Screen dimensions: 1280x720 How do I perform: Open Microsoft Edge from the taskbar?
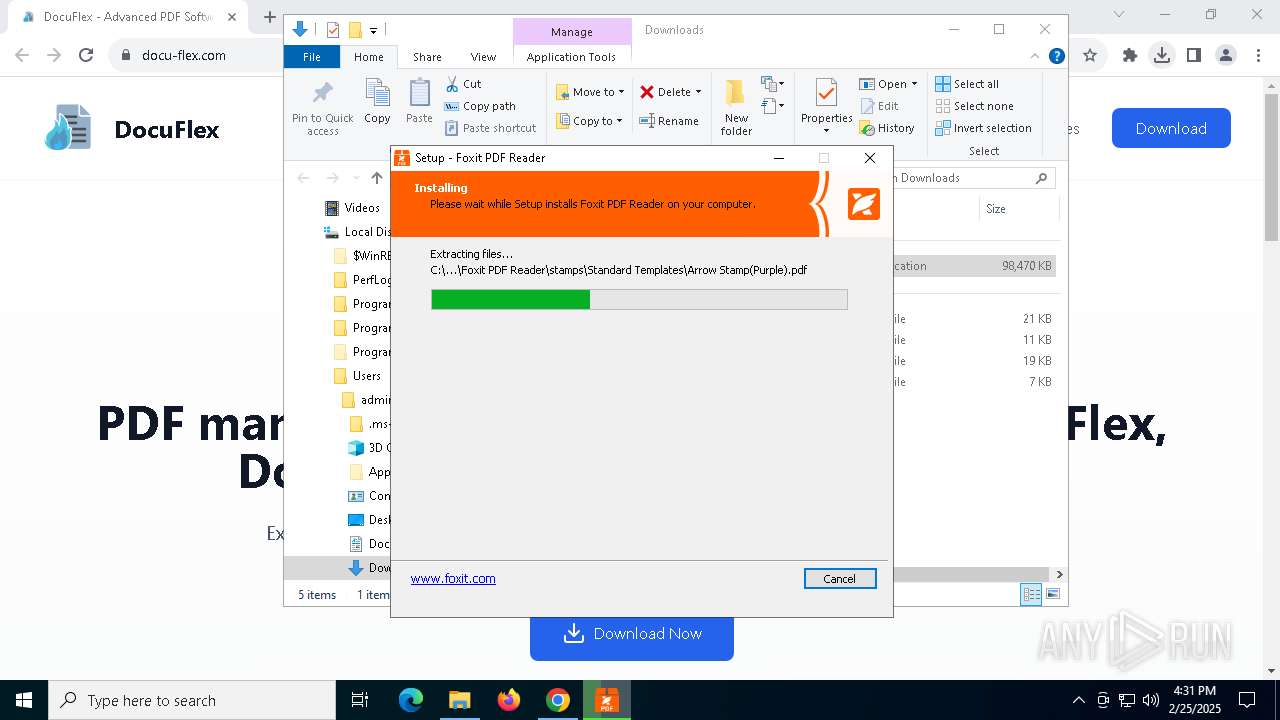point(411,700)
